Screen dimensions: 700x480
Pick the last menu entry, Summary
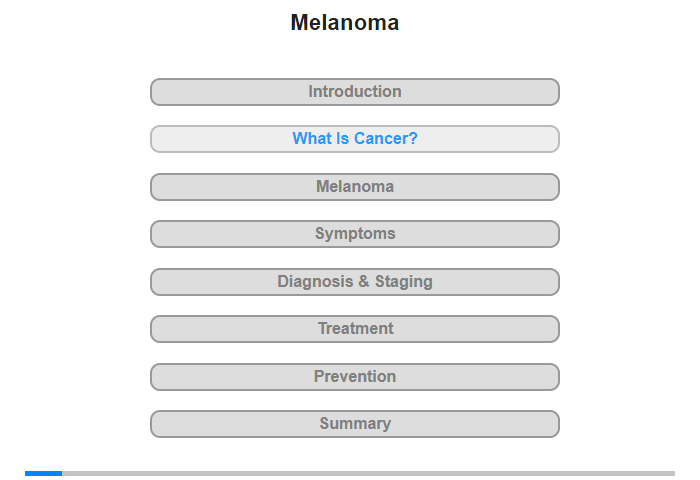pyautogui.click(x=354, y=424)
